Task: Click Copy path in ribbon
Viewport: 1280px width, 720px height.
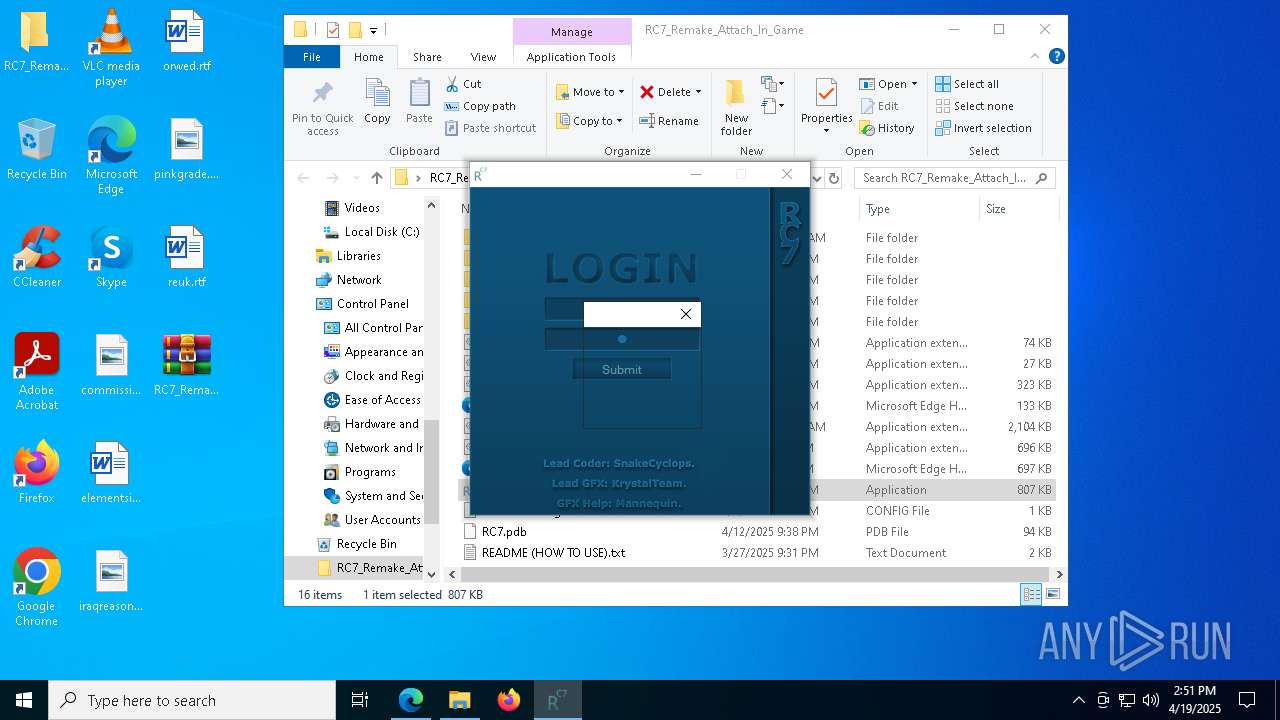Action: coord(480,106)
